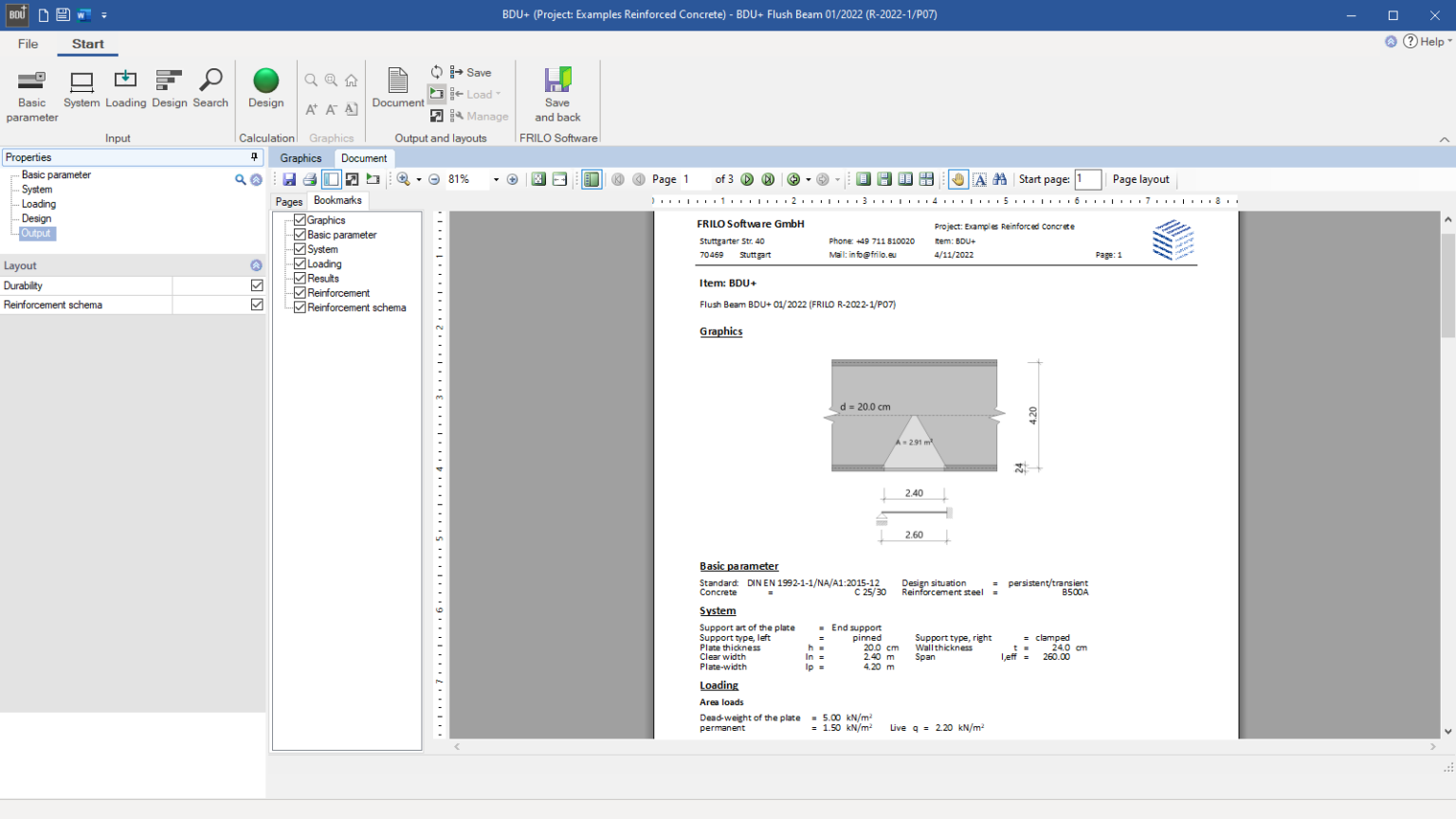
Task: Open Basic parameter input in ribbon
Action: (x=31, y=95)
